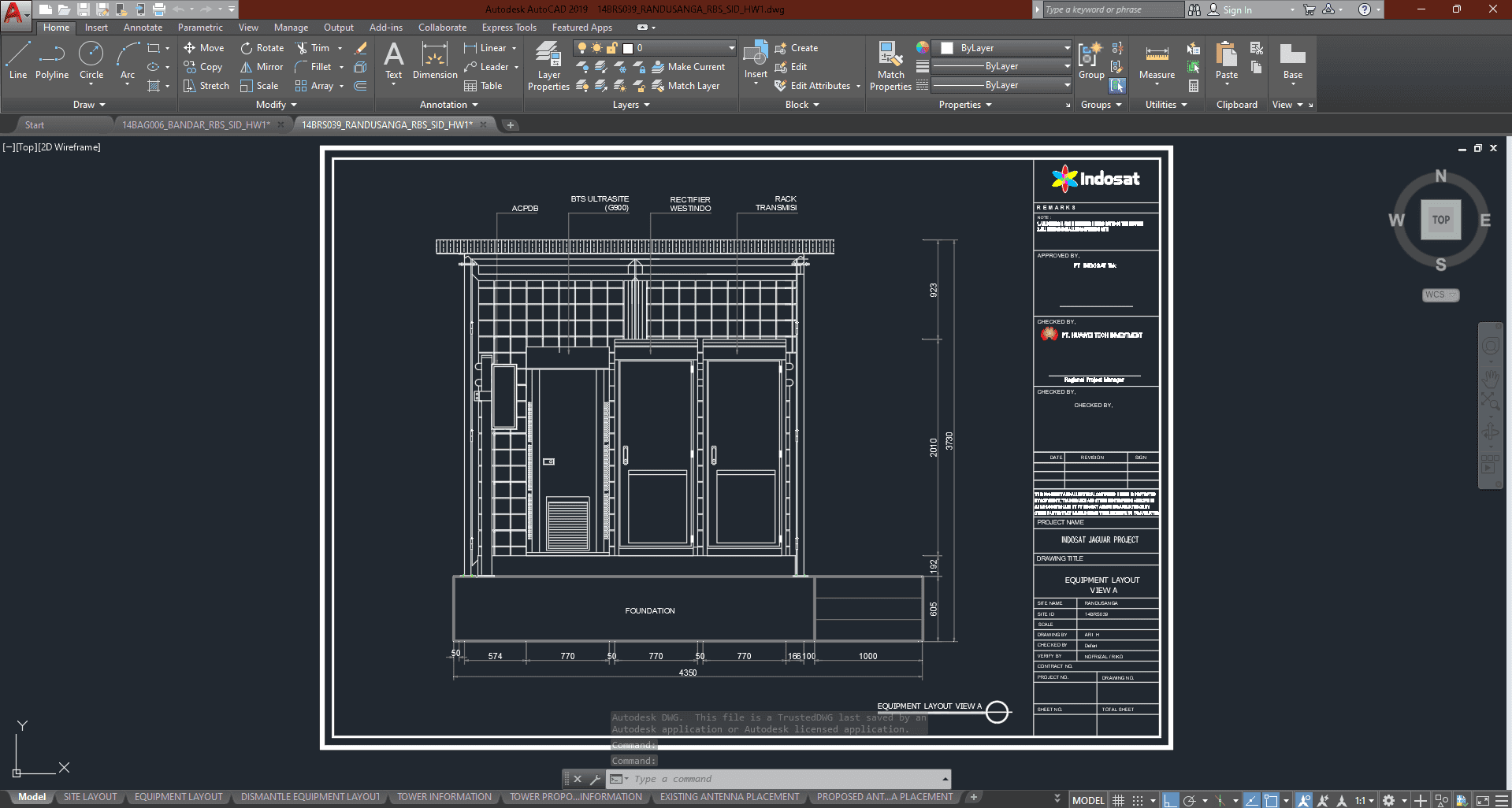Click the command line input field

pyautogui.click(x=788, y=779)
